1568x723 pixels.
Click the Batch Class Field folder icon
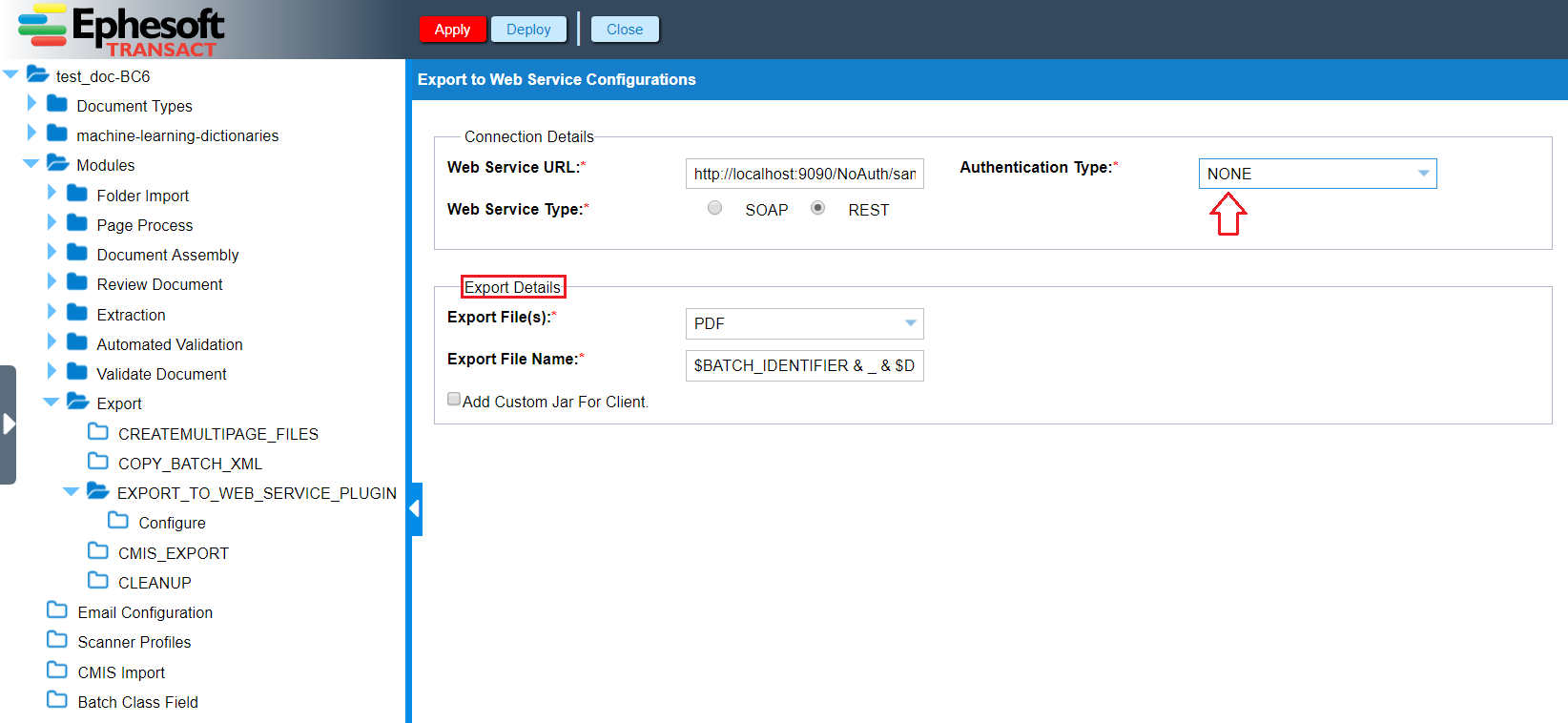point(57,700)
